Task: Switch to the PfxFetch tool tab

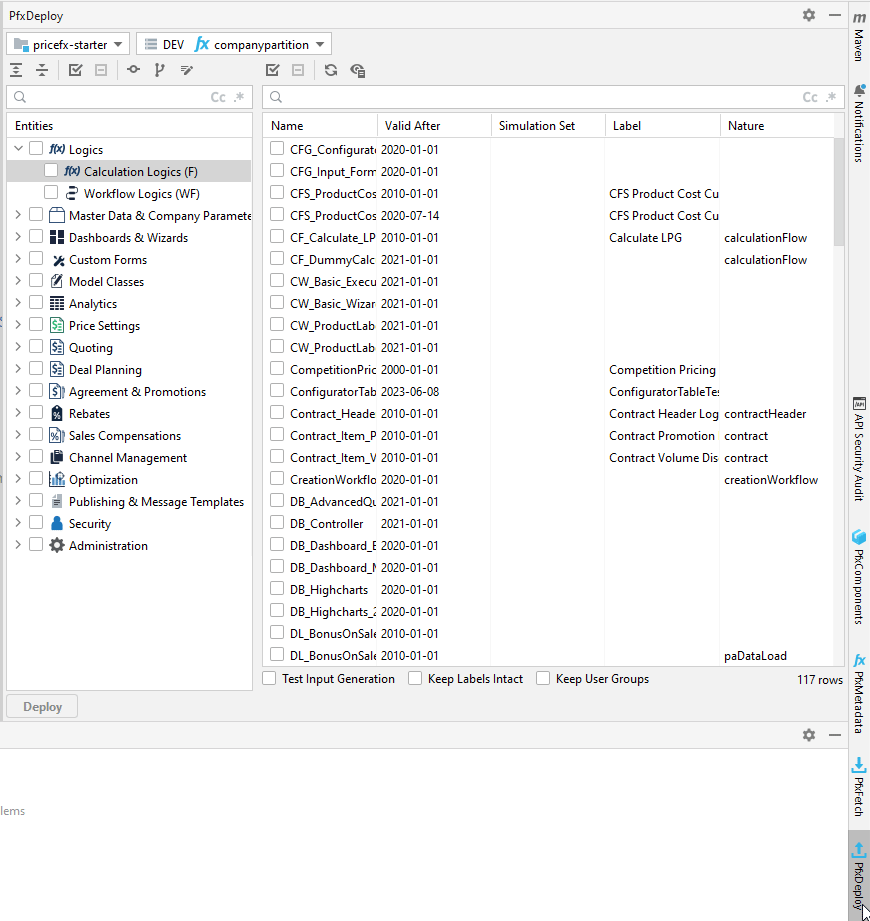Action: tap(860, 787)
